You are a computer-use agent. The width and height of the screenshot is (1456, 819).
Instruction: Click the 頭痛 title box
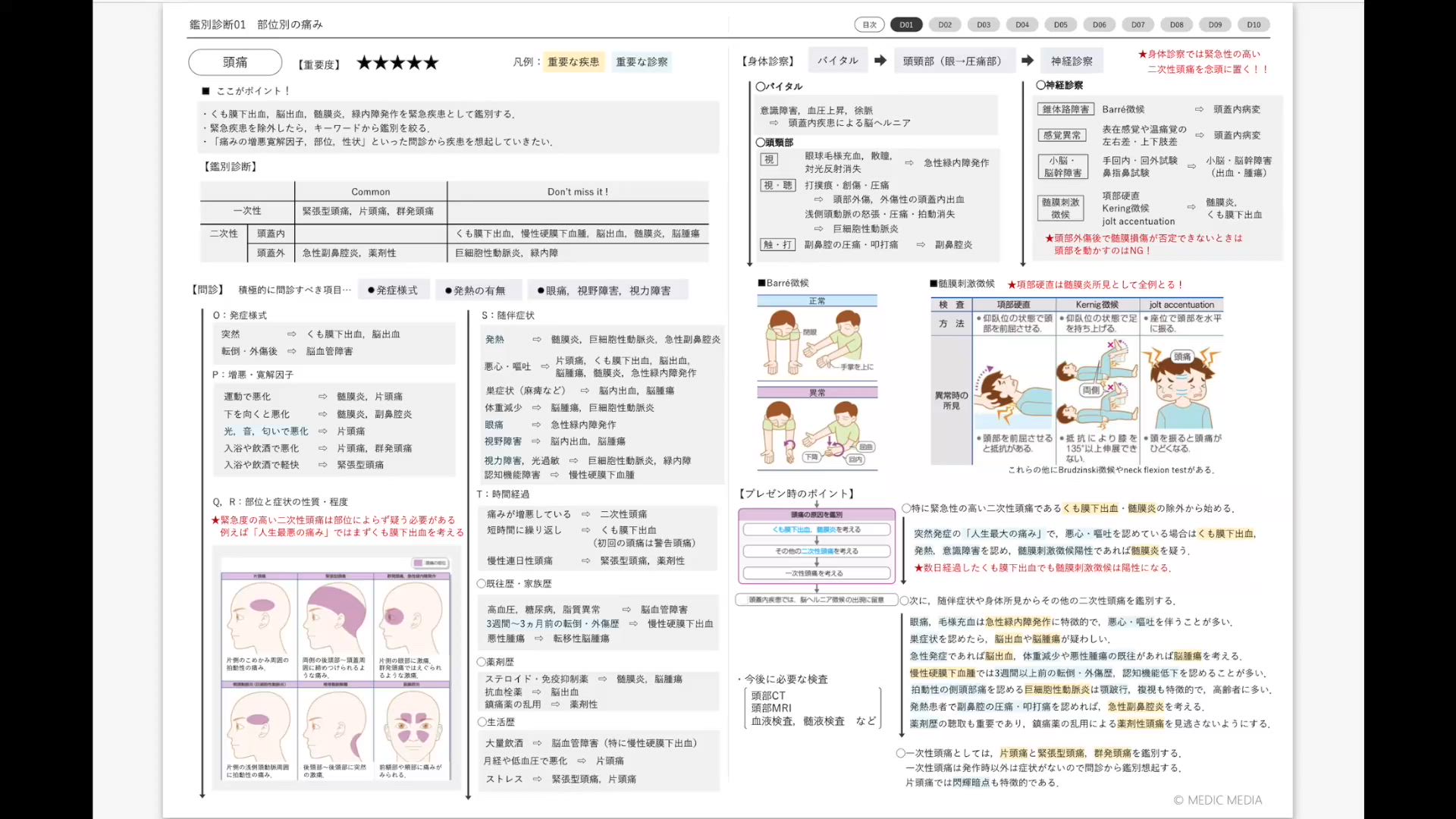point(235,62)
